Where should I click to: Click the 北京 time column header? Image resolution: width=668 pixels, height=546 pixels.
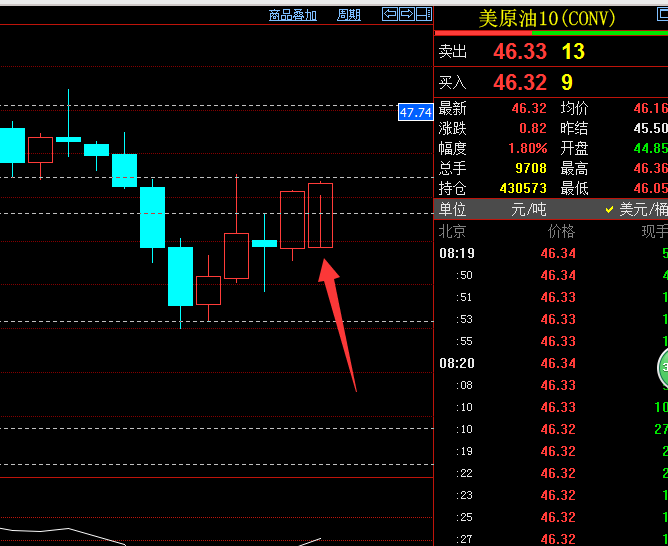[453, 231]
